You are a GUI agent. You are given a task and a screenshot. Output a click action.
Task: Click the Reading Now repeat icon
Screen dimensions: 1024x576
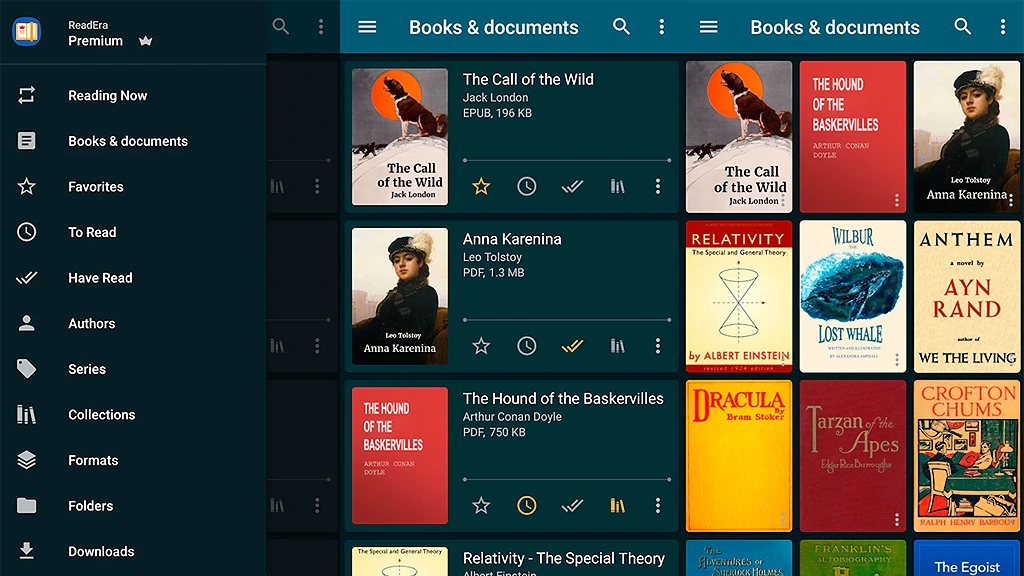(27, 95)
